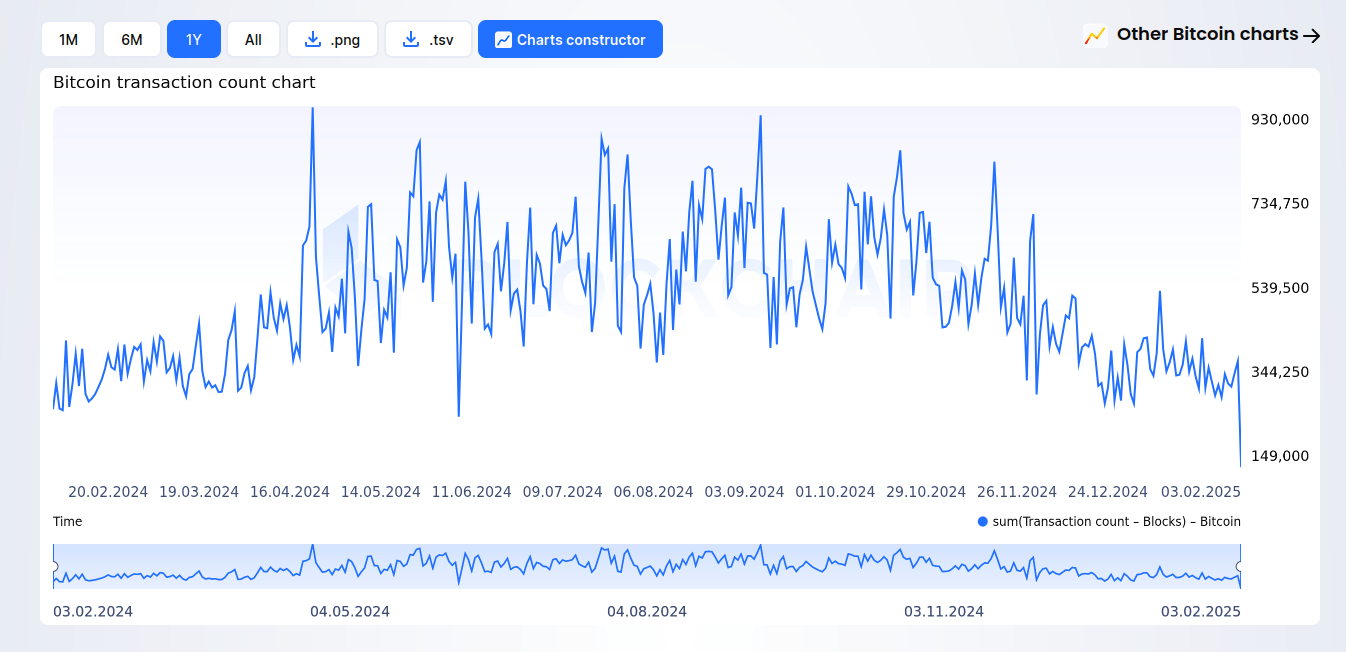Select the 6M time range

(x=132, y=39)
